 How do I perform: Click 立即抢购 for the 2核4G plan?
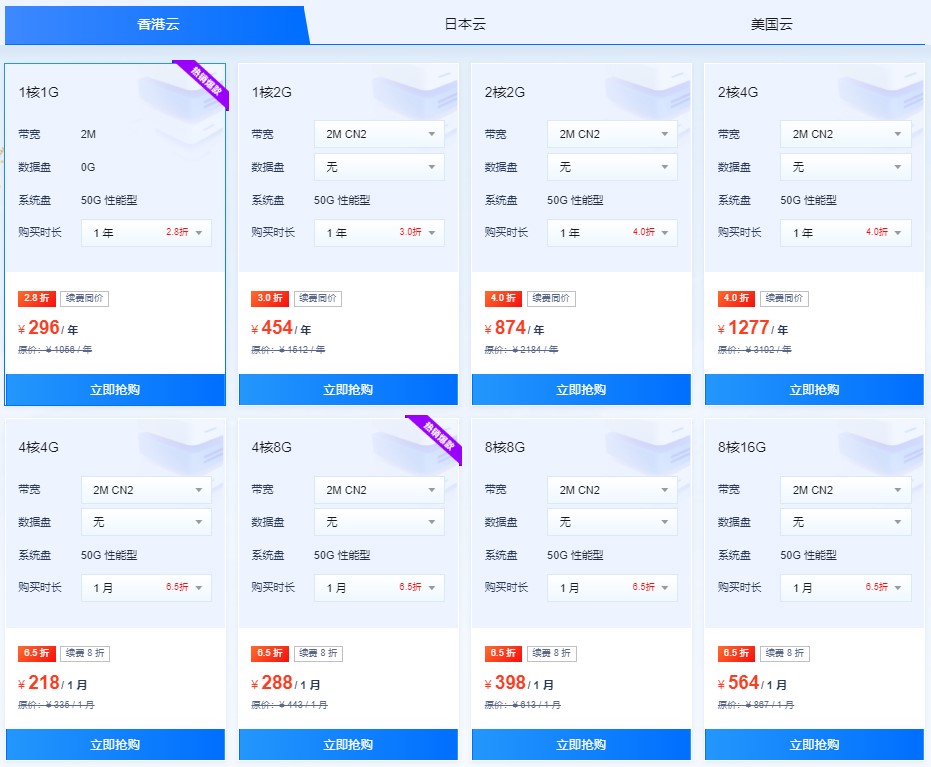coord(814,389)
